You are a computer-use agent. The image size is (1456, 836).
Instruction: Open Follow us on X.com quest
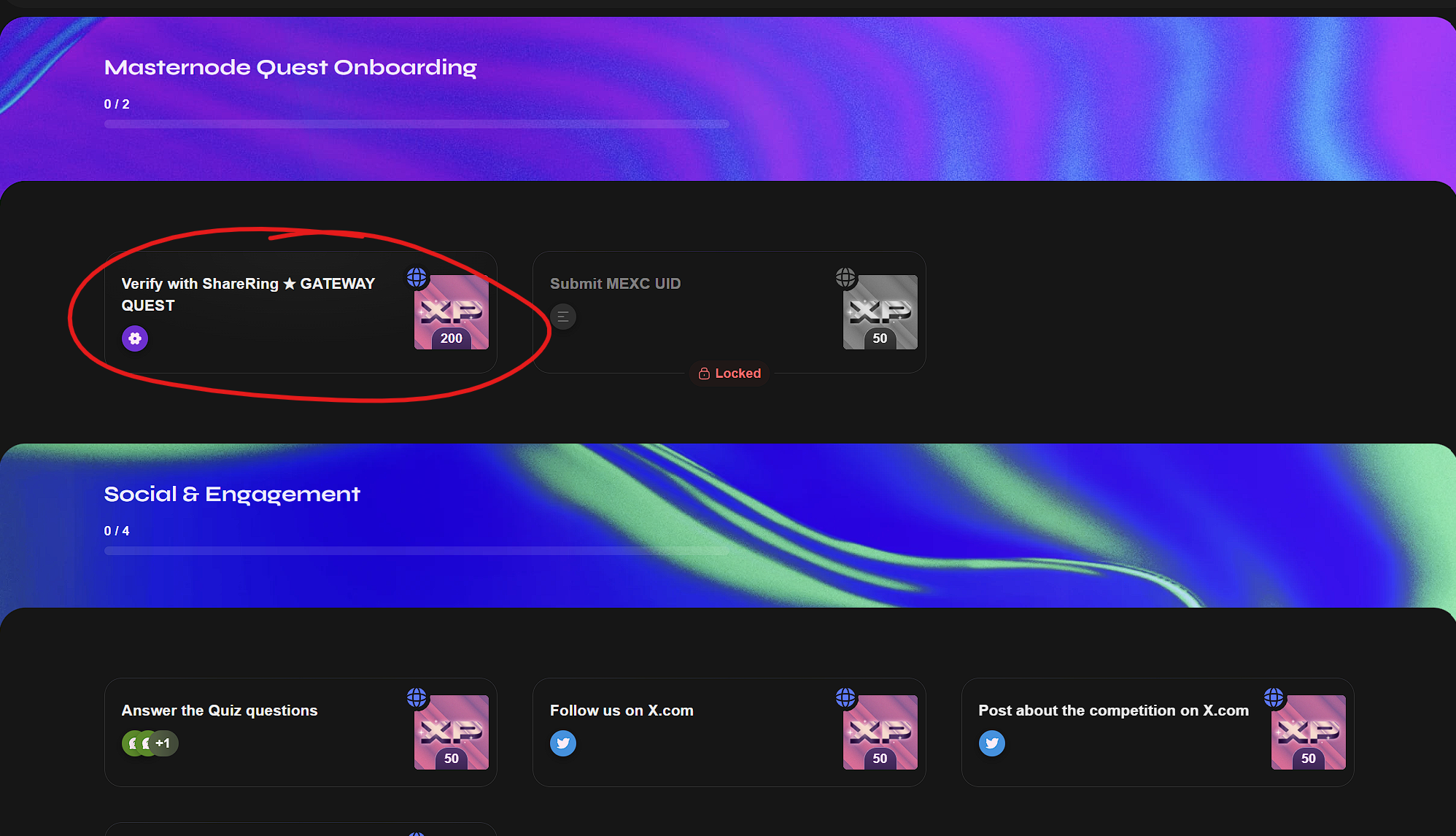621,711
